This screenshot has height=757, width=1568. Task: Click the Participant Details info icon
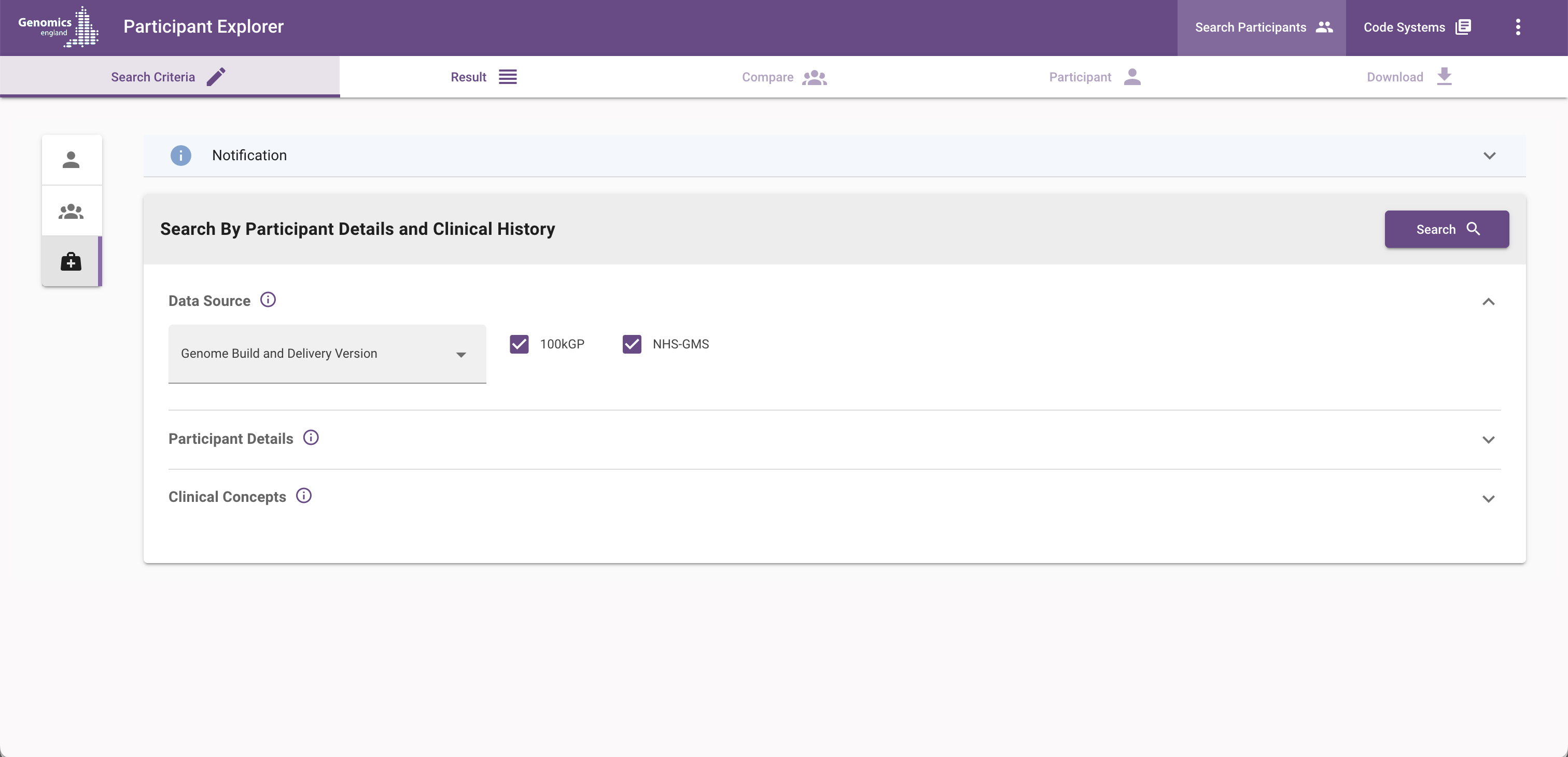311,438
